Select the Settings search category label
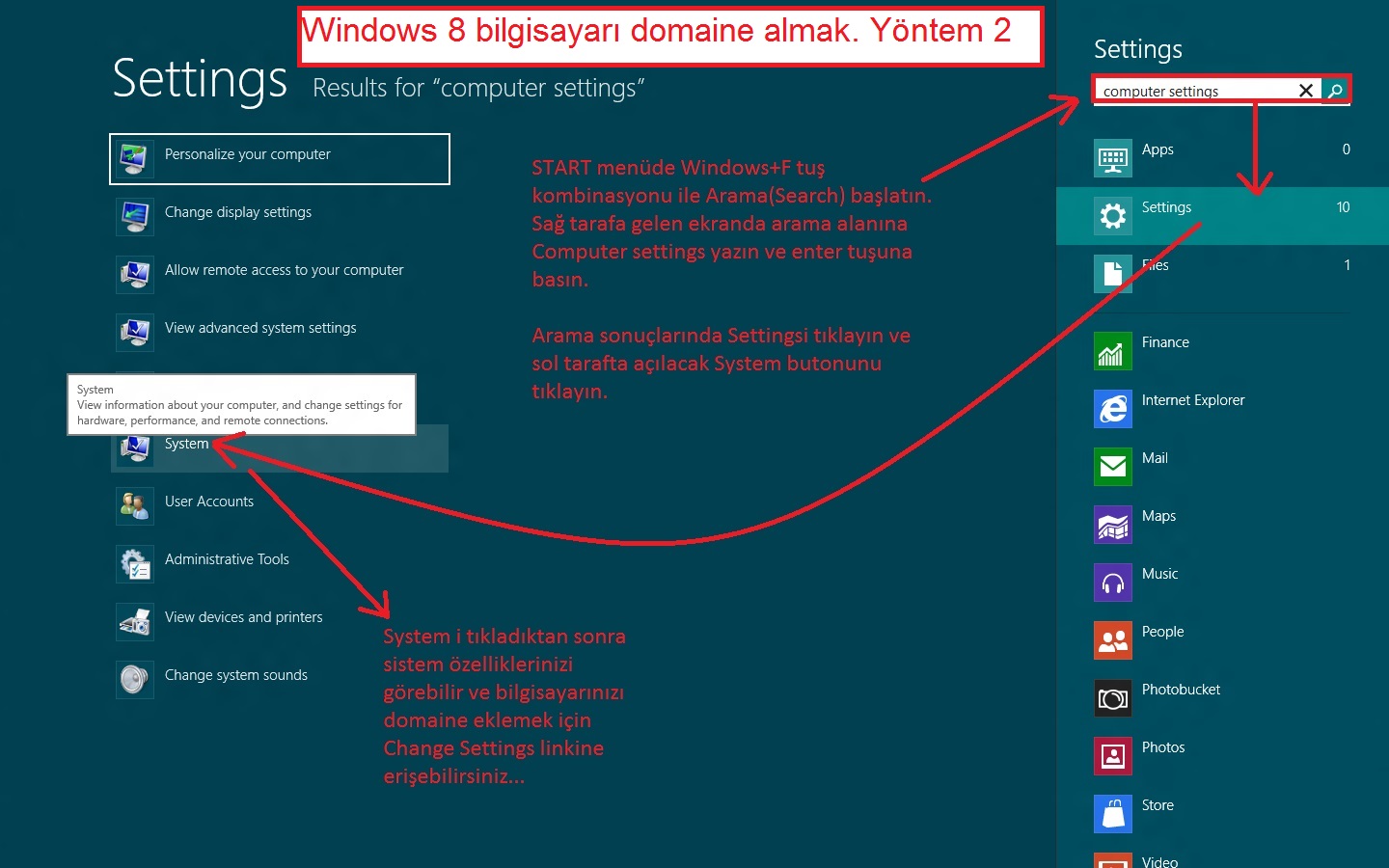Image resolution: width=1389 pixels, height=868 pixels. 1166,207
